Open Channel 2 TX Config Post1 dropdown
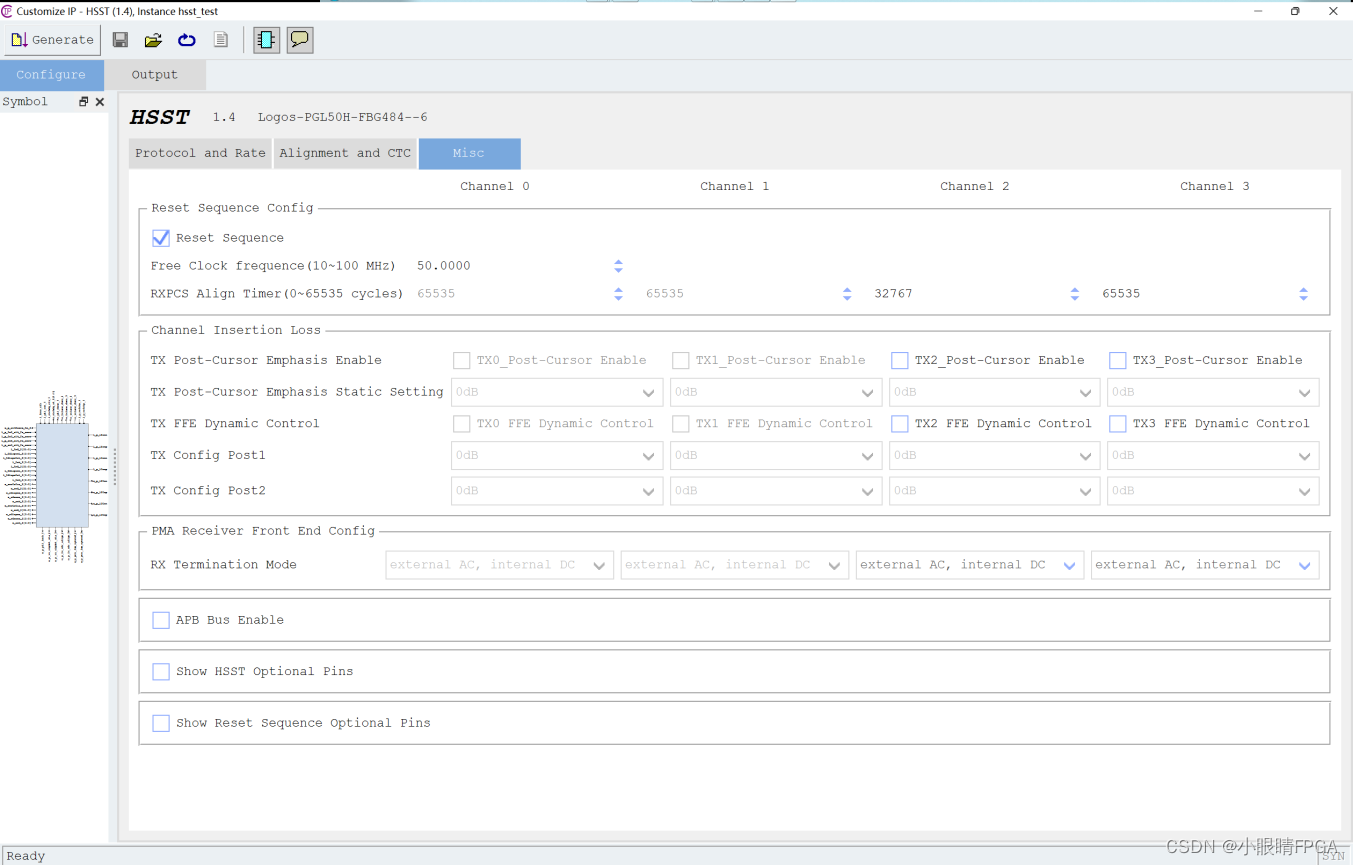The height and width of the screenshot is (865, 1353). [994, 455]
